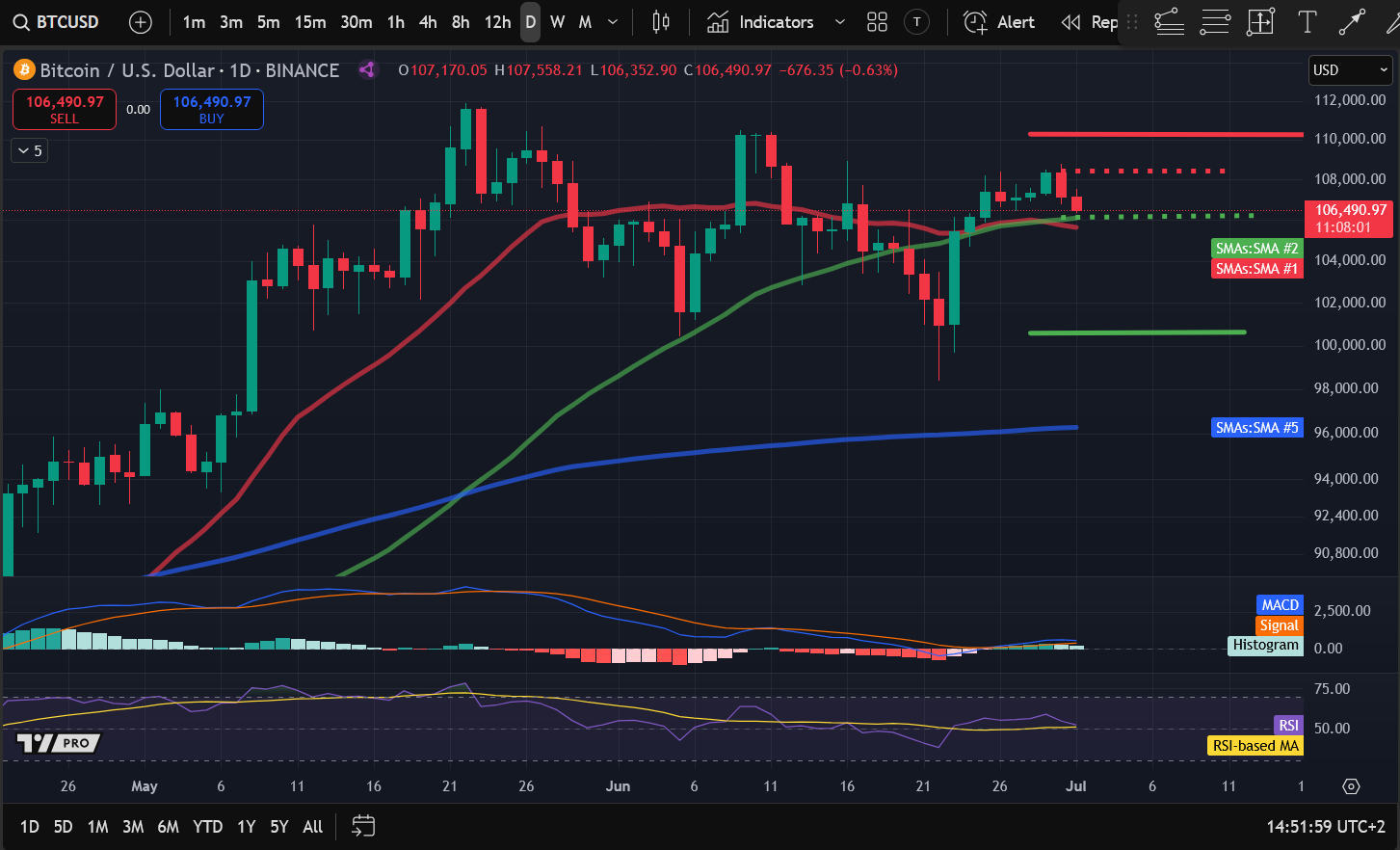Viewport: 1400px width, 850px height.
Task: Click the purple RSI scale label
Action: pos(1289,726)
